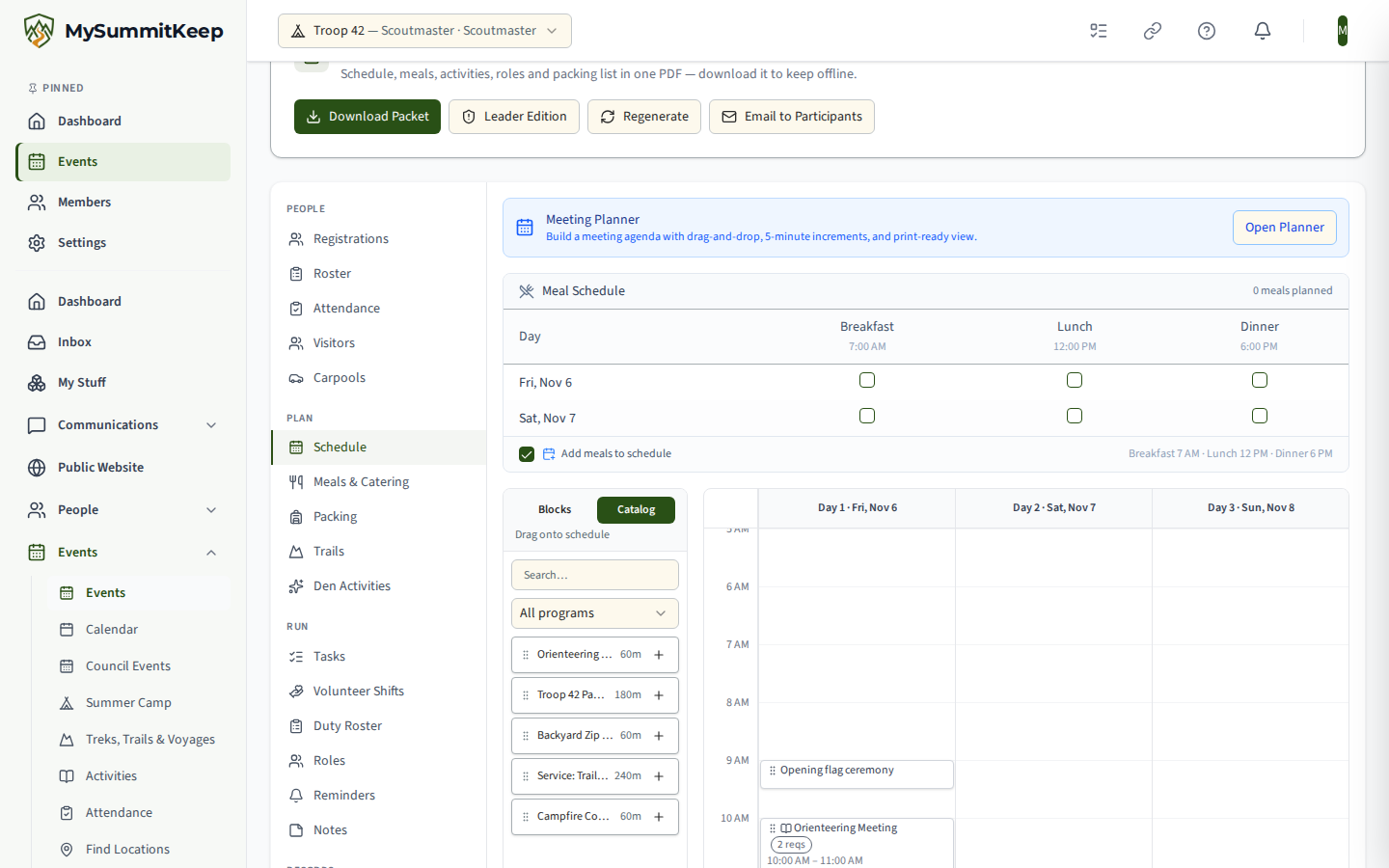Click the Regenerate button

click(644, 117)
